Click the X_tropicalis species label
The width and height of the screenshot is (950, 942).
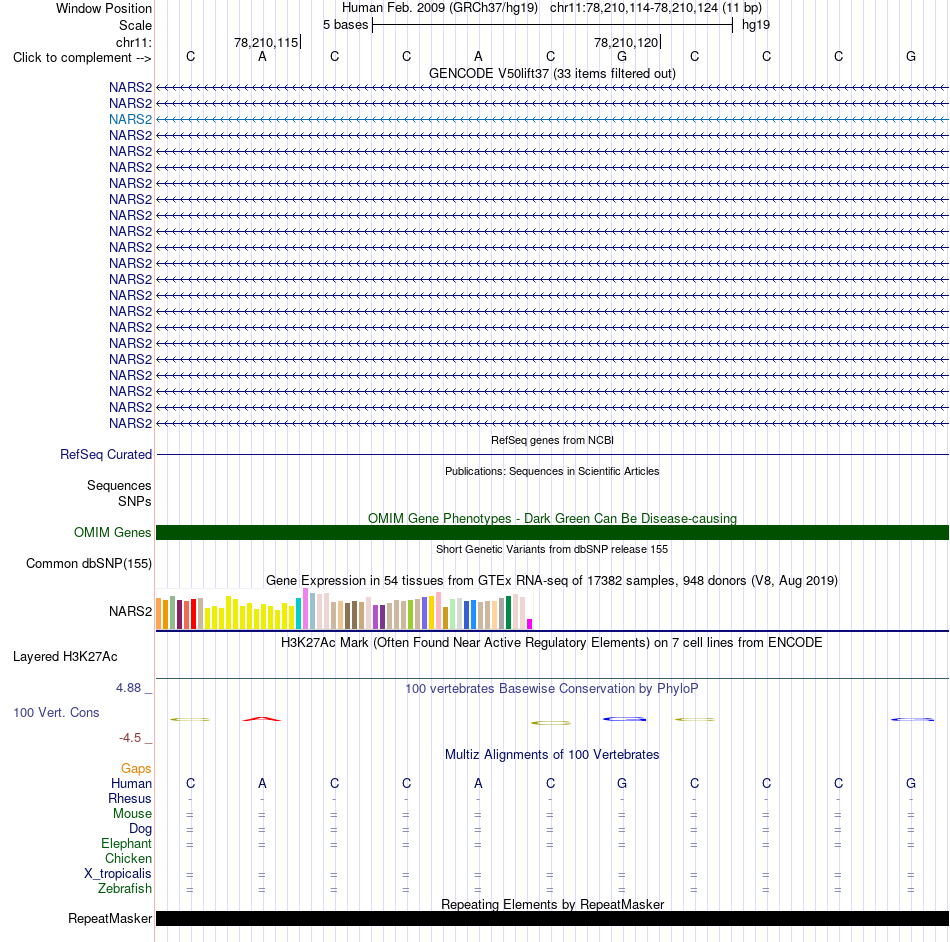[x=118, y=874]
